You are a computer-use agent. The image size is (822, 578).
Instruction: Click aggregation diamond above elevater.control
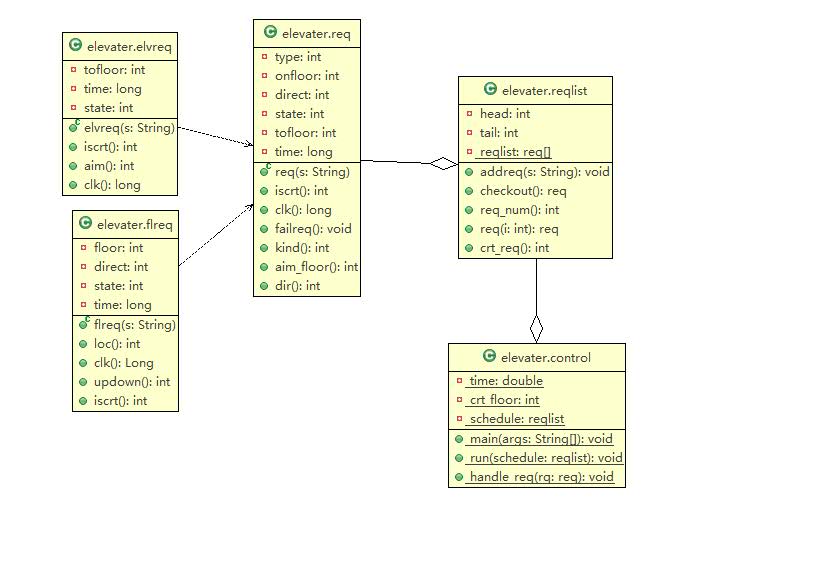[536, 329]
